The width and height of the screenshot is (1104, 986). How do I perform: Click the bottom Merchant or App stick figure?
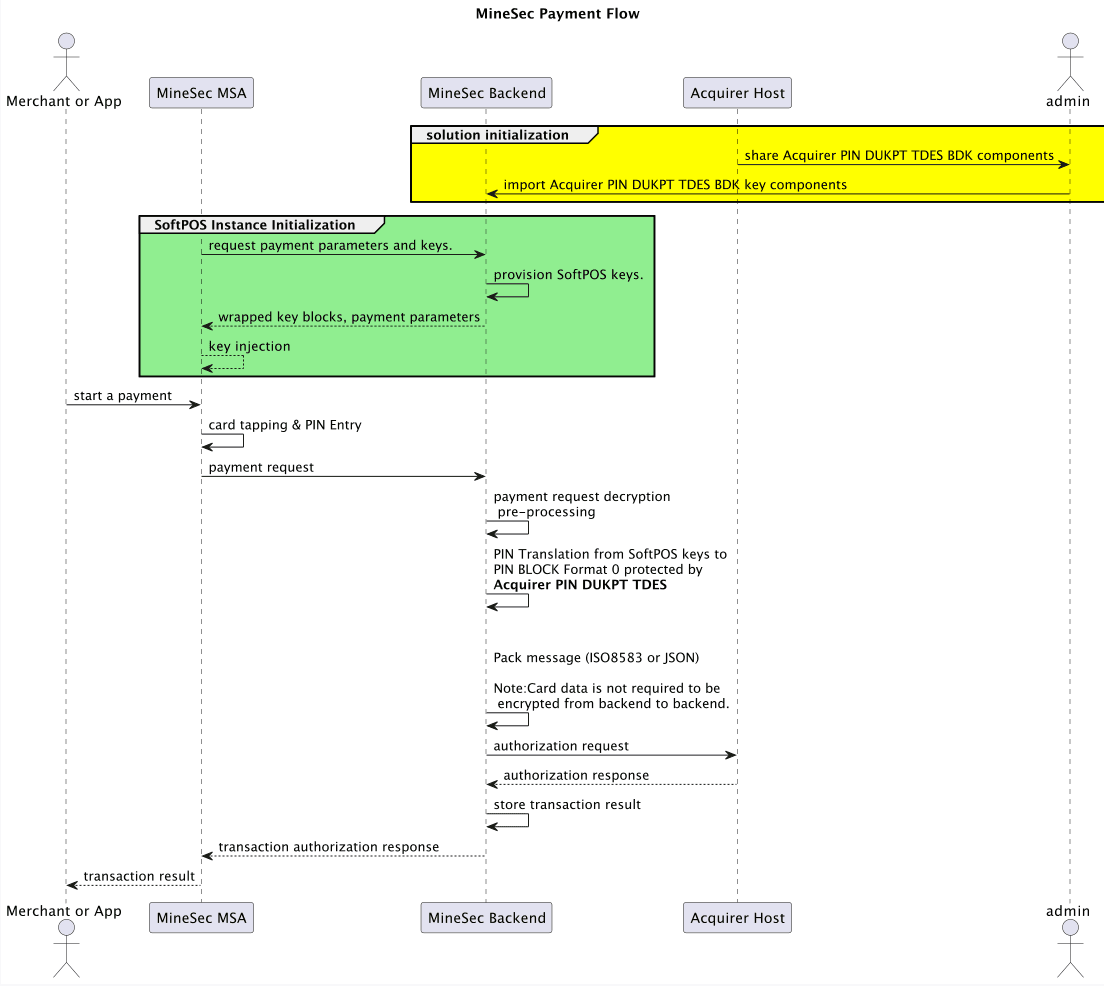click(x=65, y=950)
